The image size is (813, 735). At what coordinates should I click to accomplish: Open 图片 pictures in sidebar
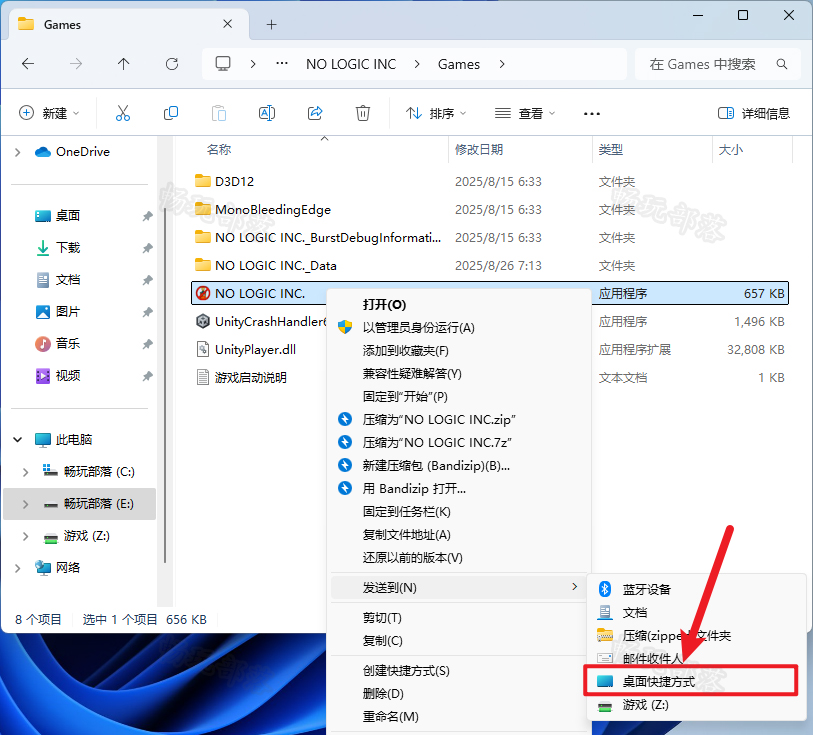(x=67, y=312)
